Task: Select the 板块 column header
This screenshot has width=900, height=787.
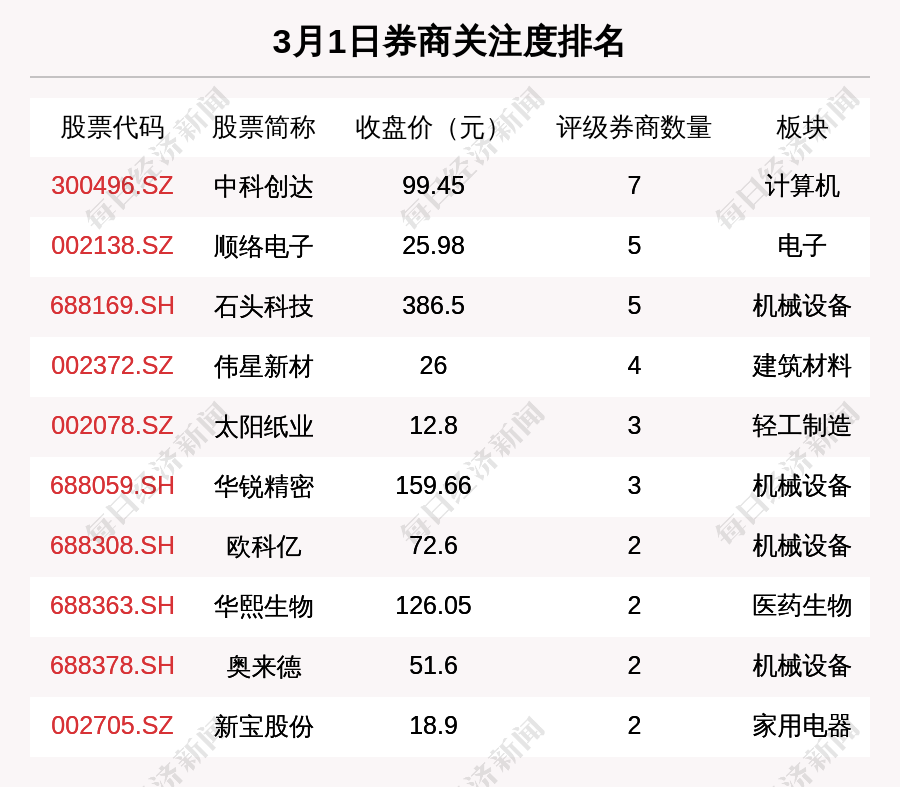Action: (x=802, y=127)
